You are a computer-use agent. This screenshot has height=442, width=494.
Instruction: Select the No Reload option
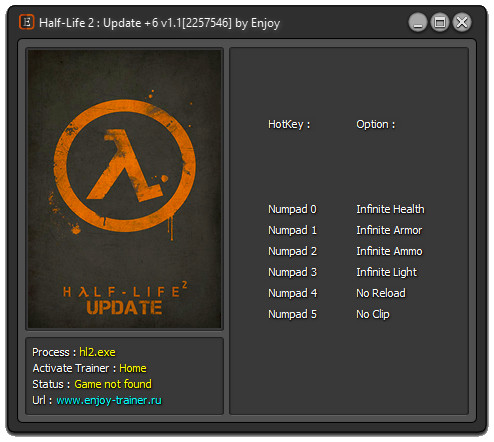tap(381, 293)
